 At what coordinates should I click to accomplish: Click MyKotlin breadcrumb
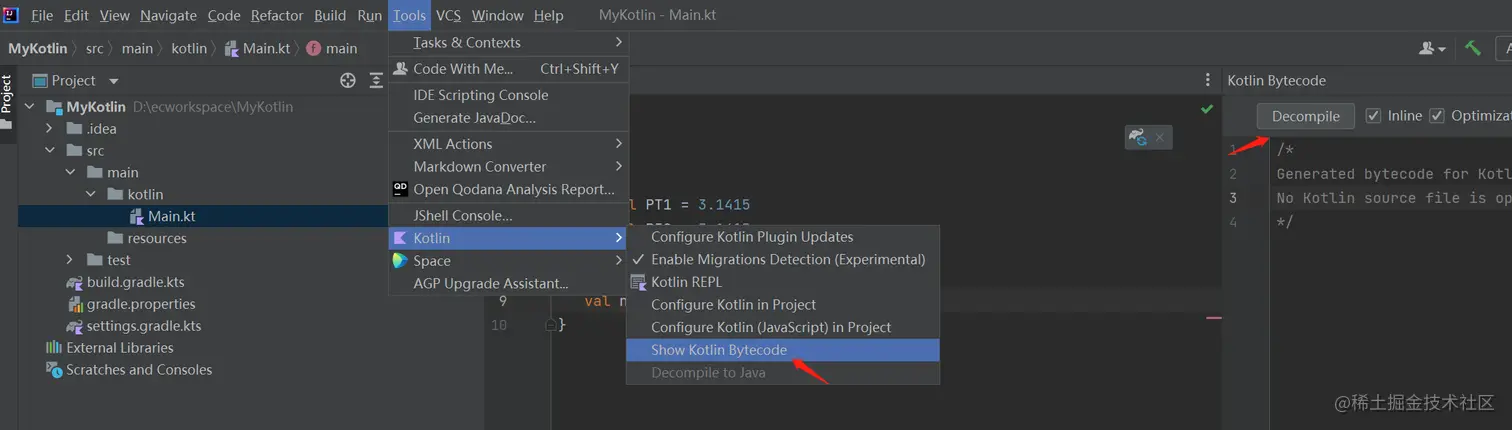(38, 48)
